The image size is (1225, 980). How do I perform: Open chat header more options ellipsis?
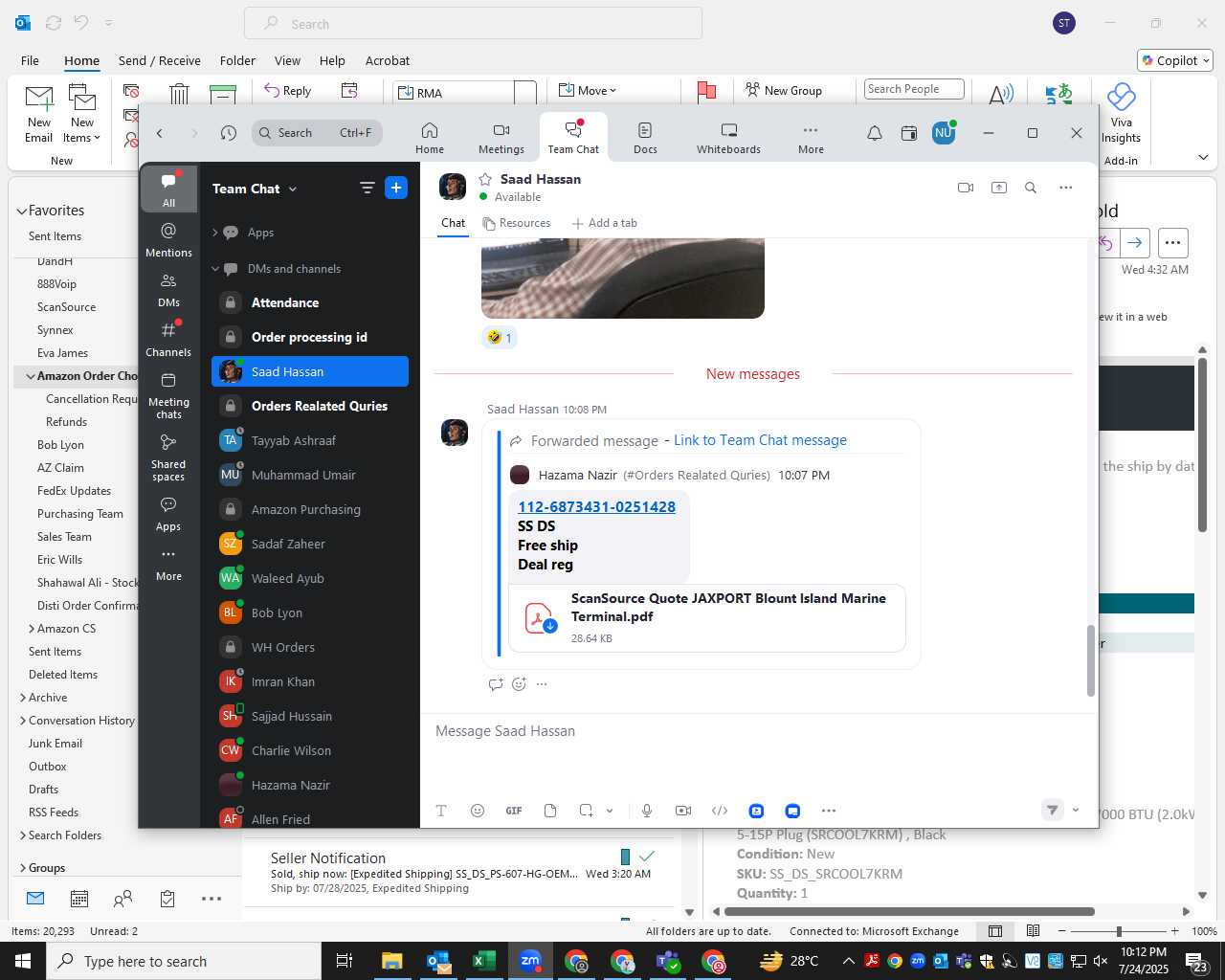point(1066,188)
